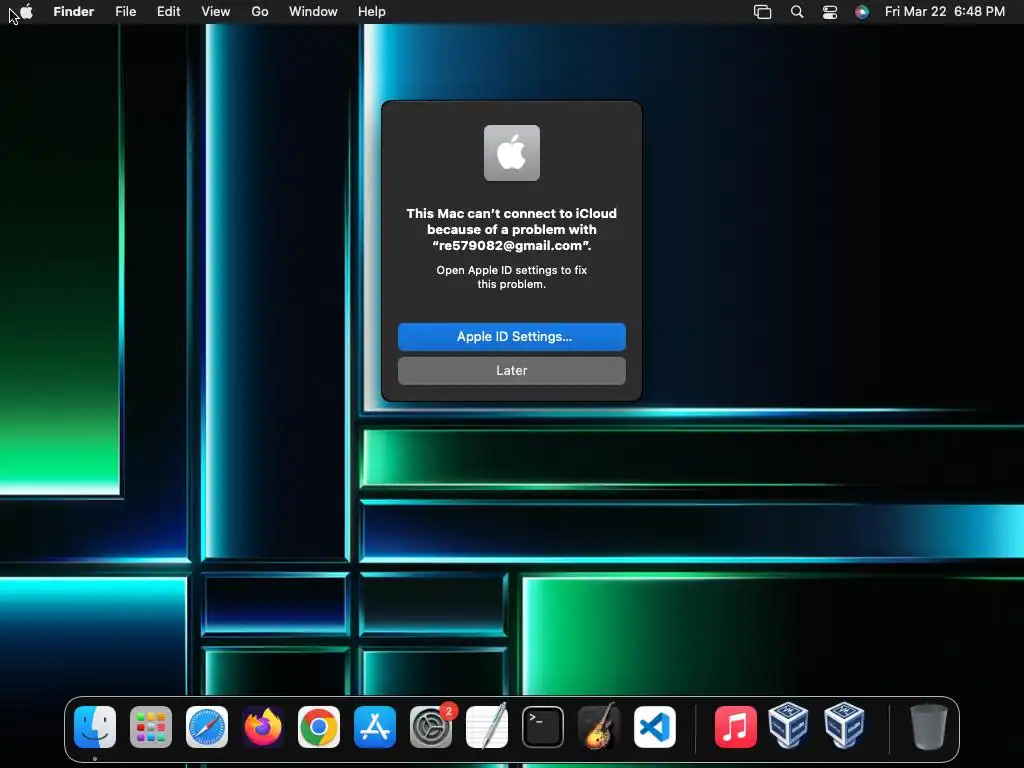Open Control Center in the menu bar

829,12
